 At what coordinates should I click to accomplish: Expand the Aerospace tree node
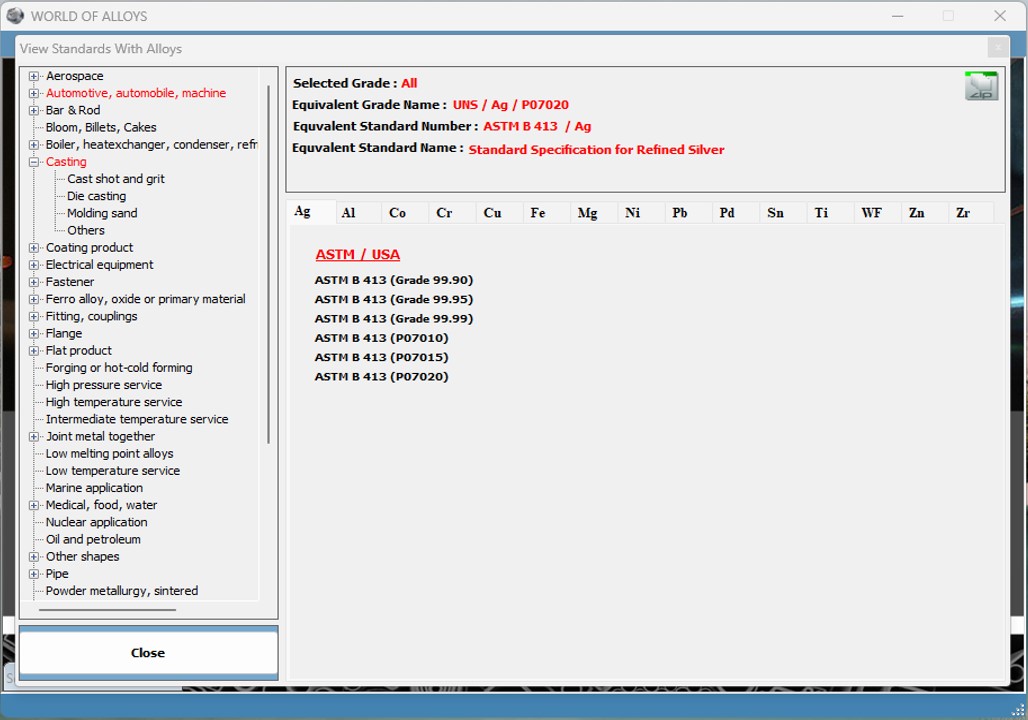coord(33,76)
